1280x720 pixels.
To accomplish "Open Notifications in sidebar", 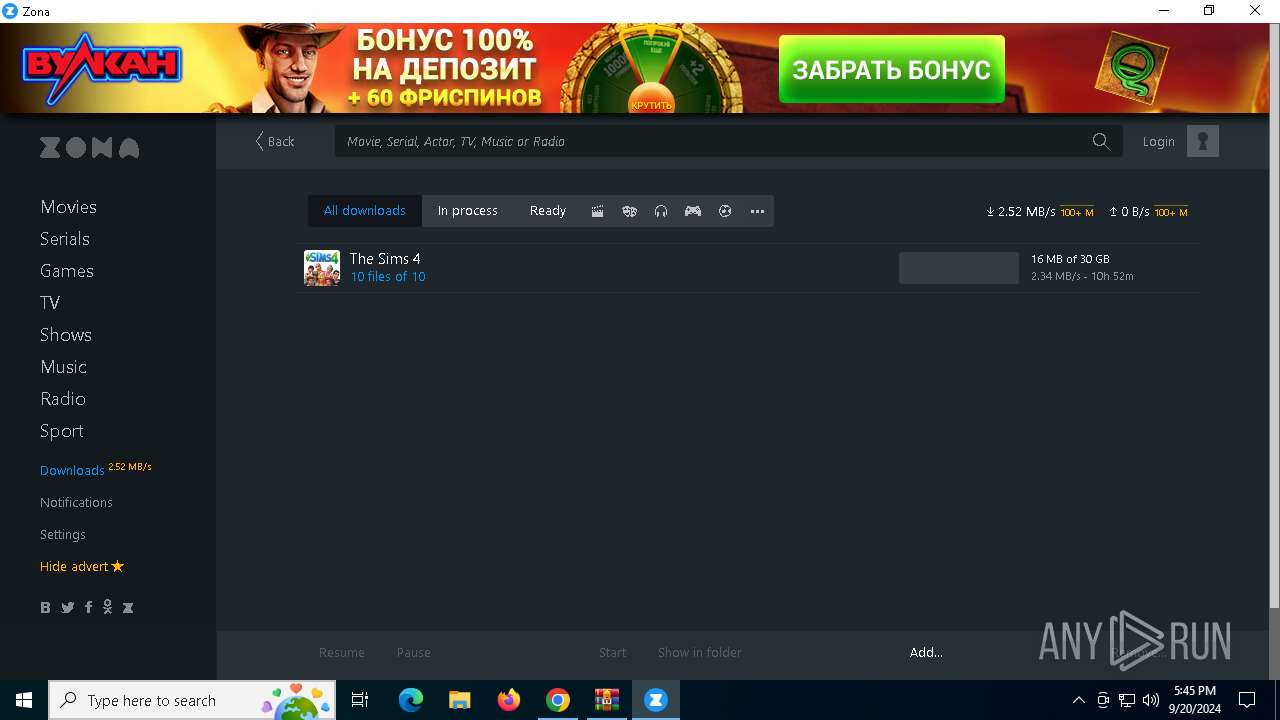I will click(x=76, y=502).
